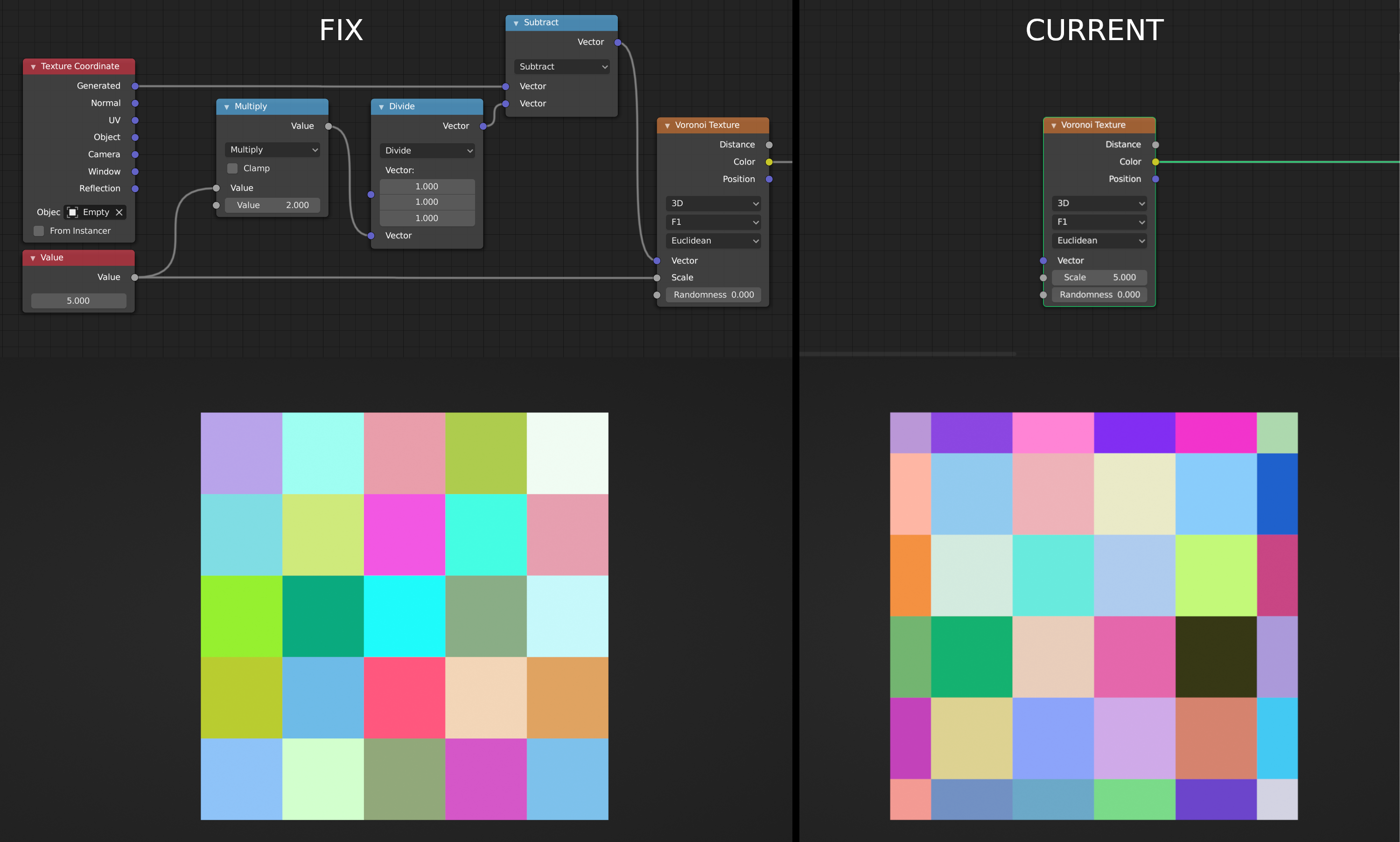The image size is (1400, 842).
Task: Click Randomness 0.000 slider in FIX Voronoi
Action: (714, 295)
